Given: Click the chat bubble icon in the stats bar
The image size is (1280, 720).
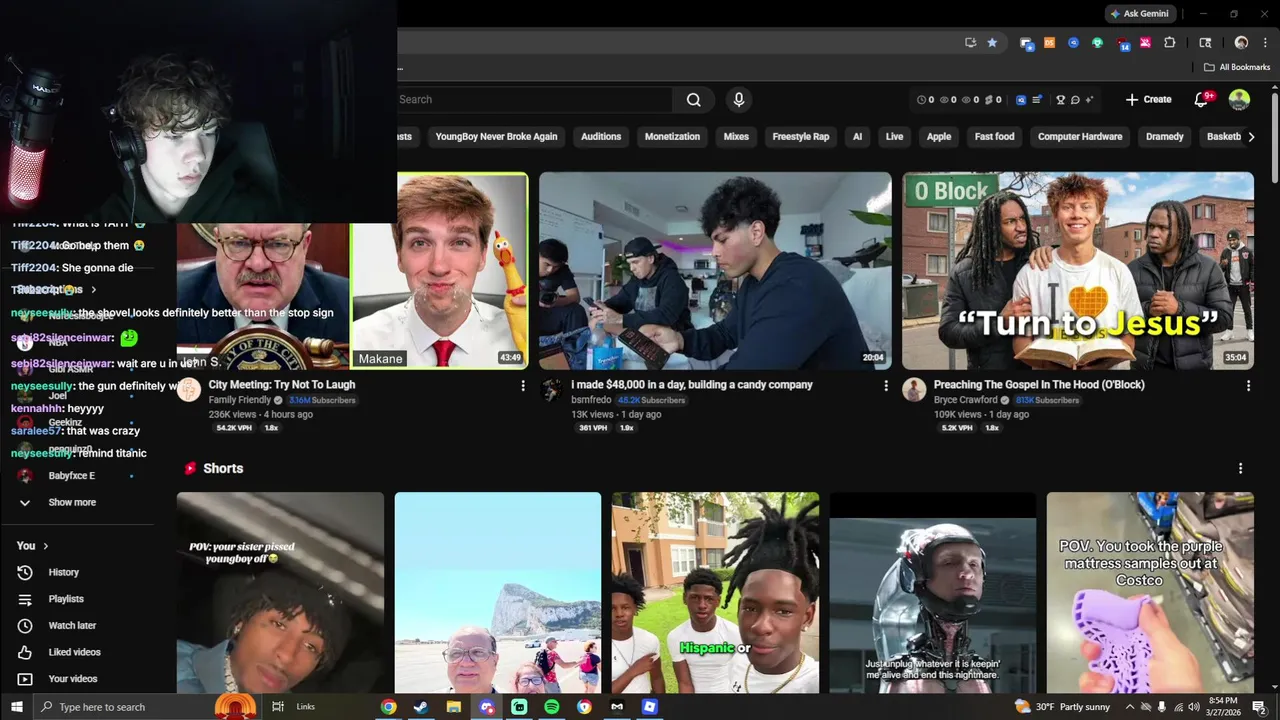Looking at the screenshot, I should click(1075, 99).
